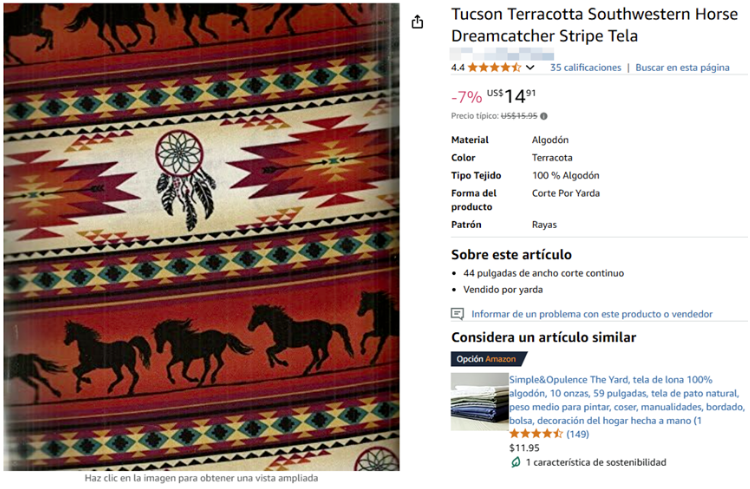
Task: Open the Simple&Opulence fabric thumbnail
Action: (x=479, y=402)
